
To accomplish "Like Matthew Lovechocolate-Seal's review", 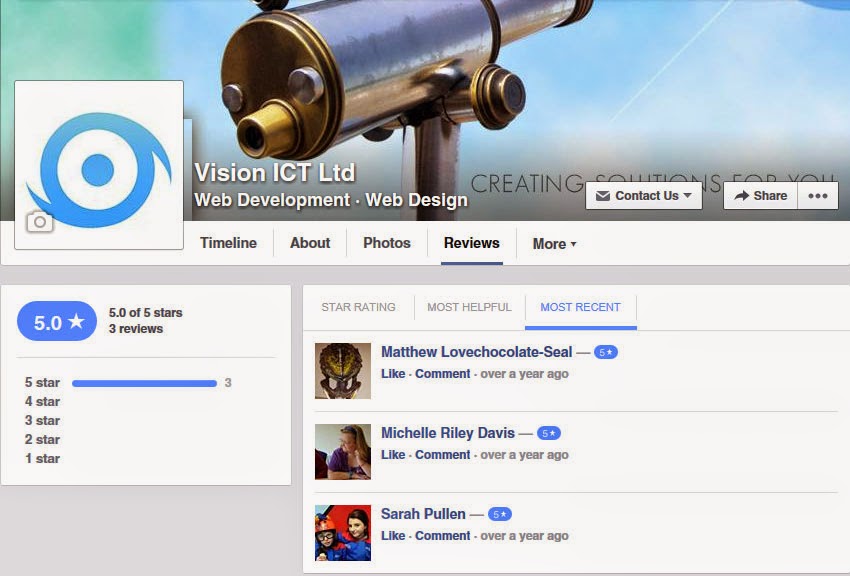I will (x=393, y=374).
